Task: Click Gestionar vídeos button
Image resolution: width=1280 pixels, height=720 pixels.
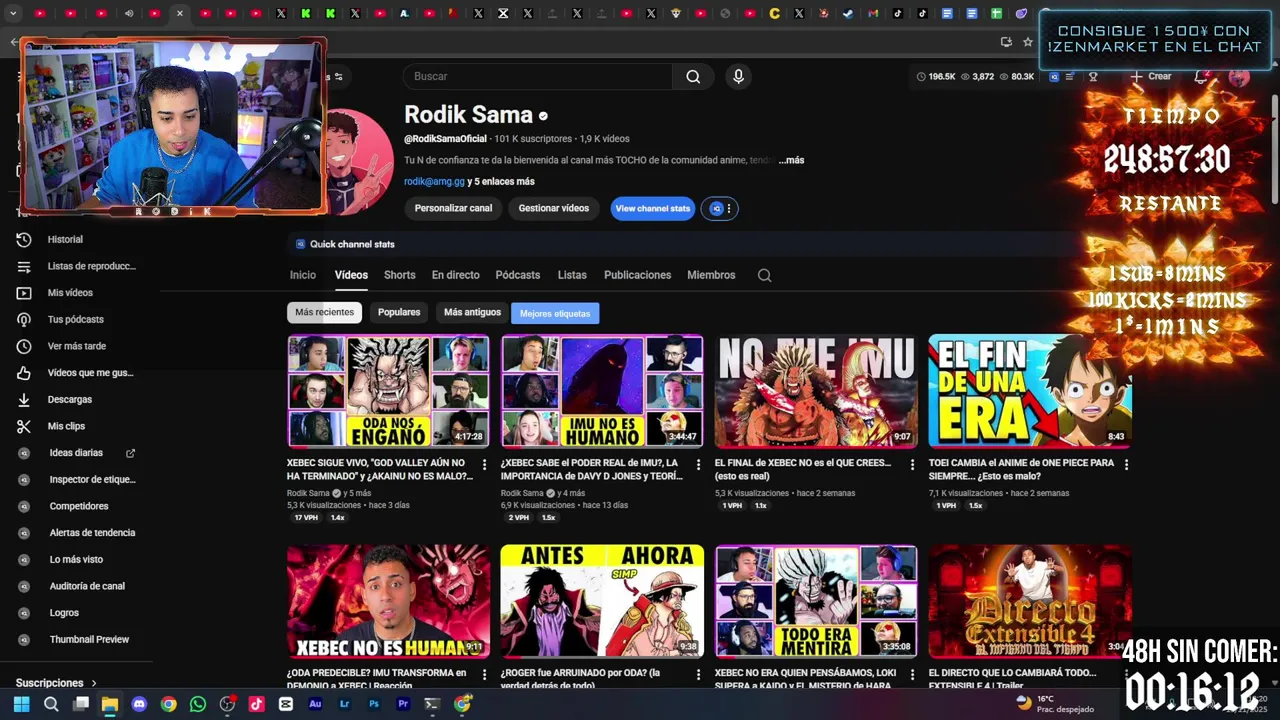Action: (x=553, y=208)
